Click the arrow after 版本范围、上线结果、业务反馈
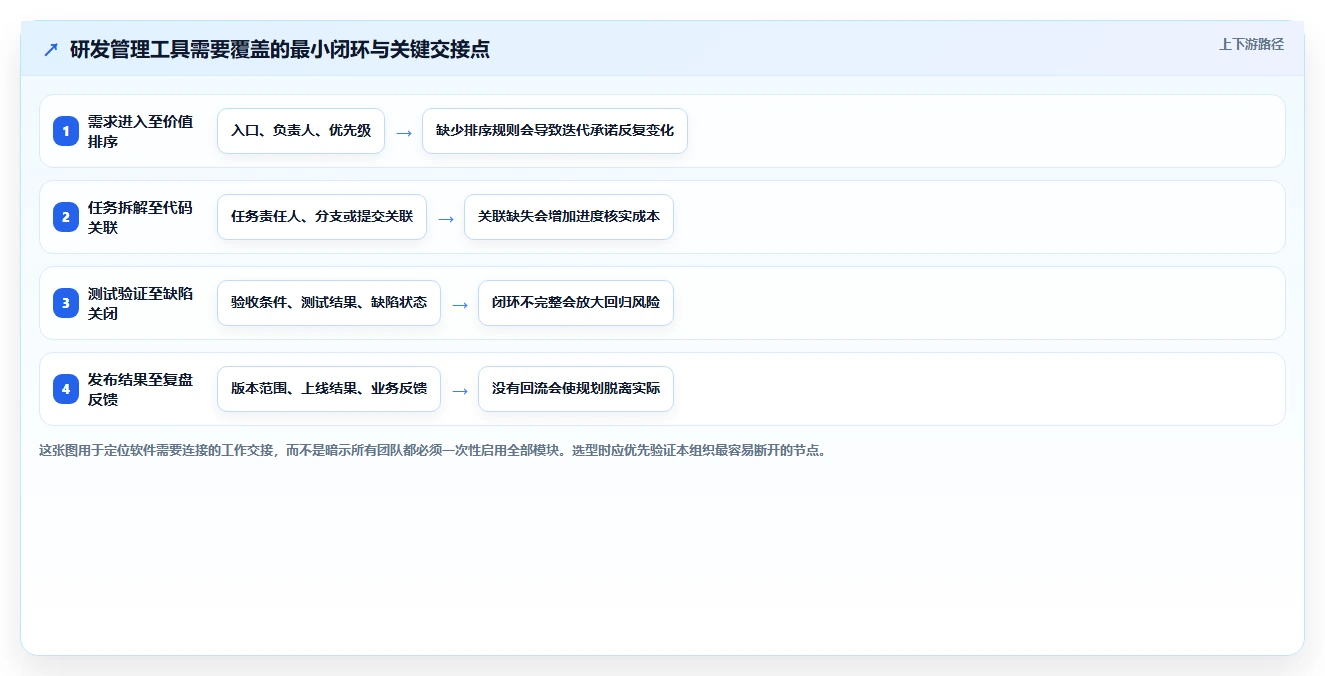Screen dimensions: 1325x676 [460, 390]
